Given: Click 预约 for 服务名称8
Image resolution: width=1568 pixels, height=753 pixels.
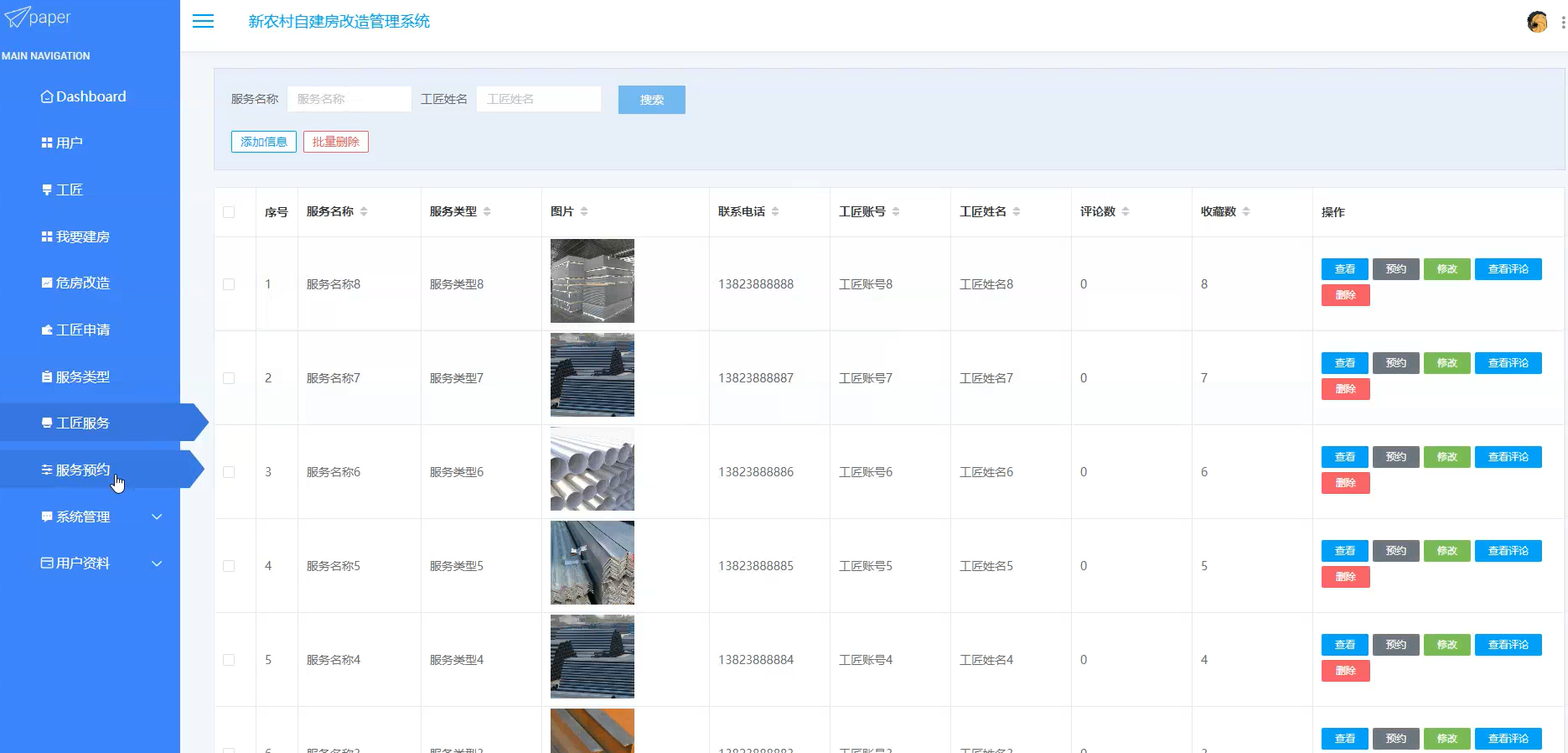Looking at the screenshot, I should click(x=1396, y=269).
